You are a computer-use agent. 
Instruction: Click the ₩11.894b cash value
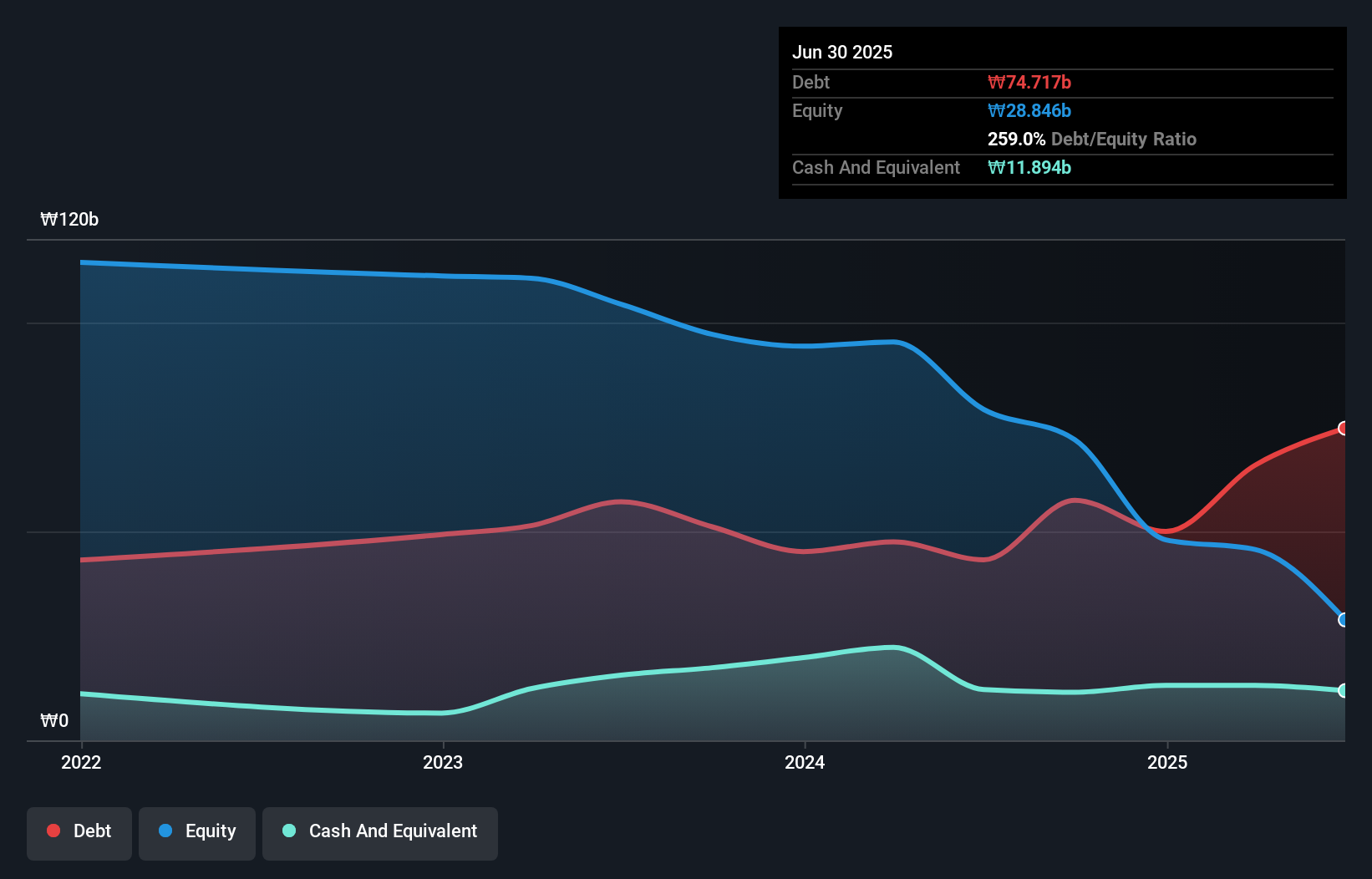point(1029,167)
